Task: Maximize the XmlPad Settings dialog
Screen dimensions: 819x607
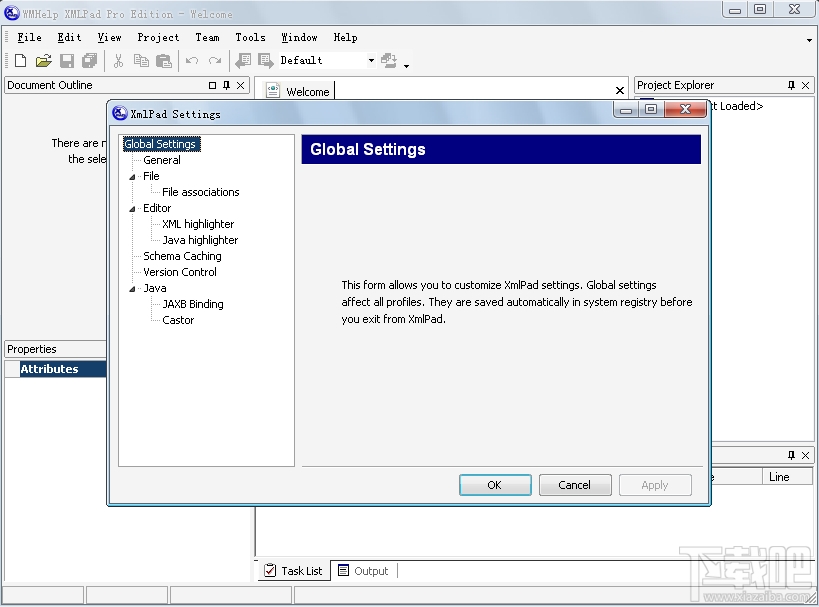Action: point(651,109)
